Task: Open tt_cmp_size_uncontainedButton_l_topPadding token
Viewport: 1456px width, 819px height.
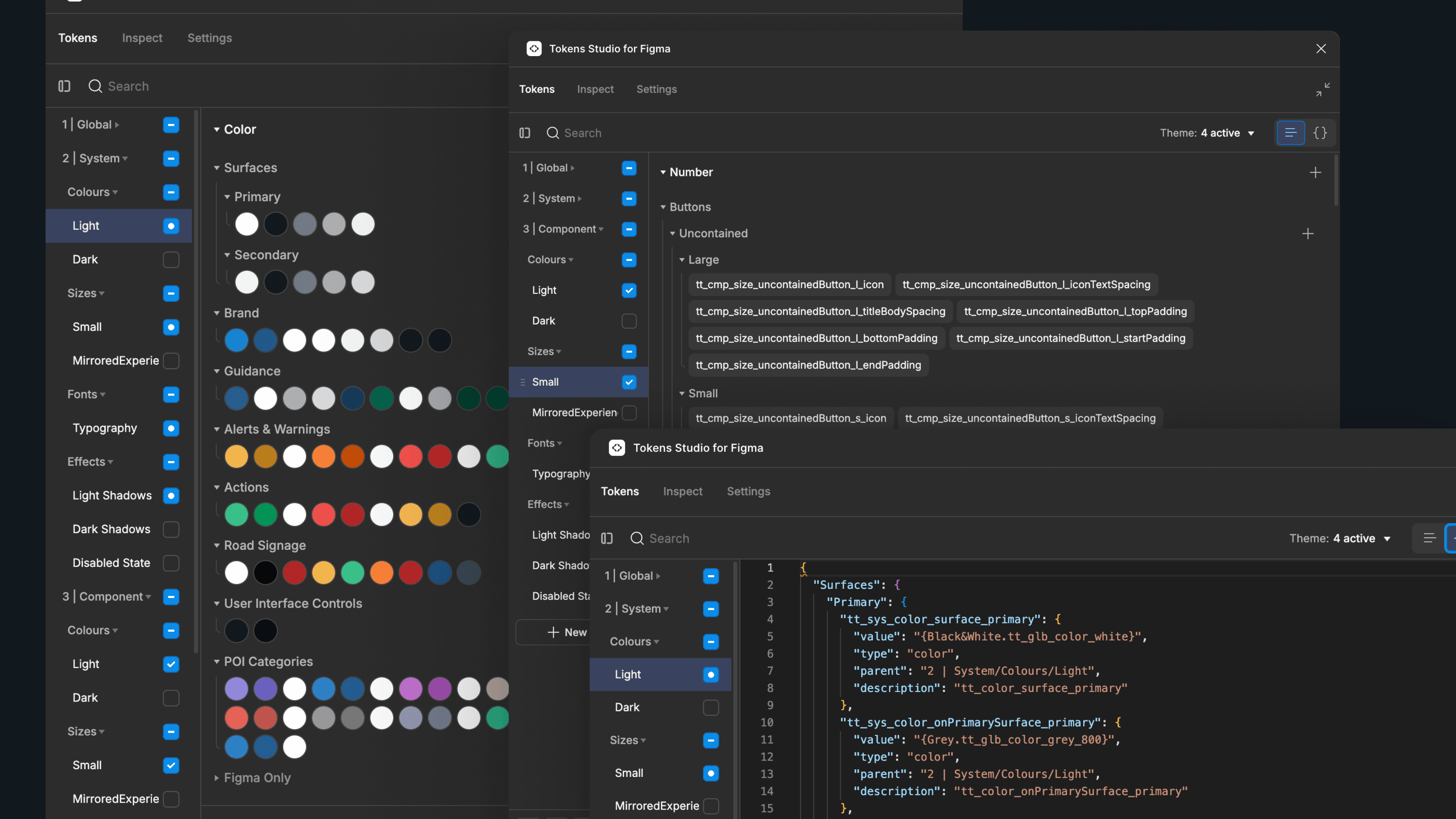Action: (x=1075, y=311)
